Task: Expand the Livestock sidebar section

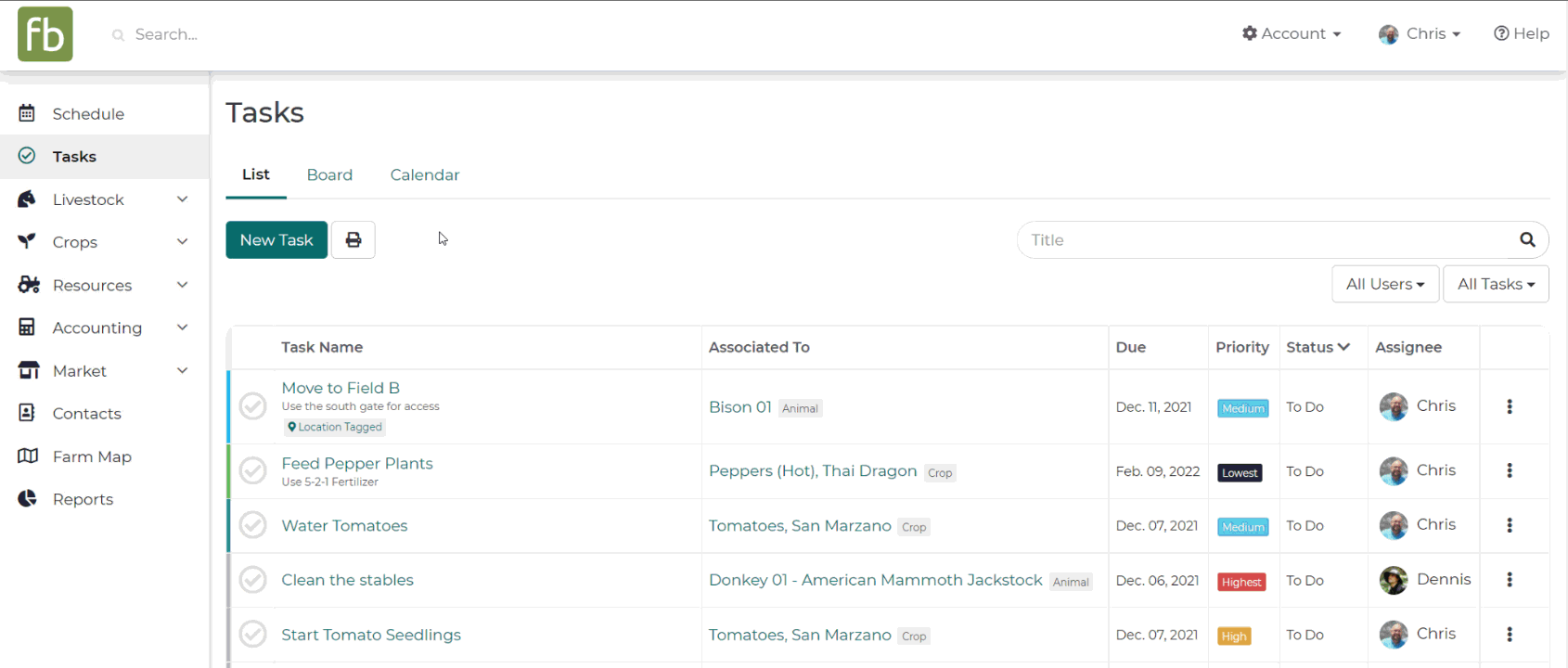Action: click(x=183, y=199)
